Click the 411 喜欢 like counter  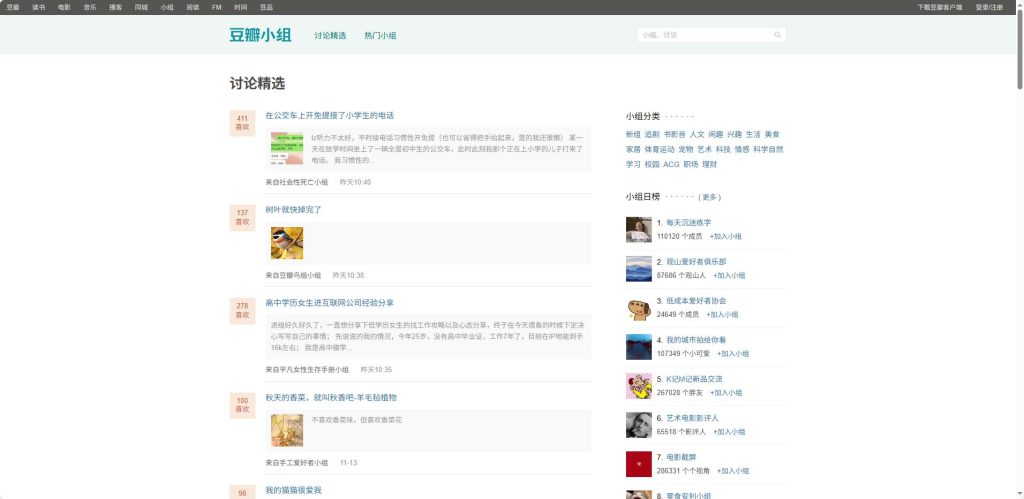click(242, 123)
